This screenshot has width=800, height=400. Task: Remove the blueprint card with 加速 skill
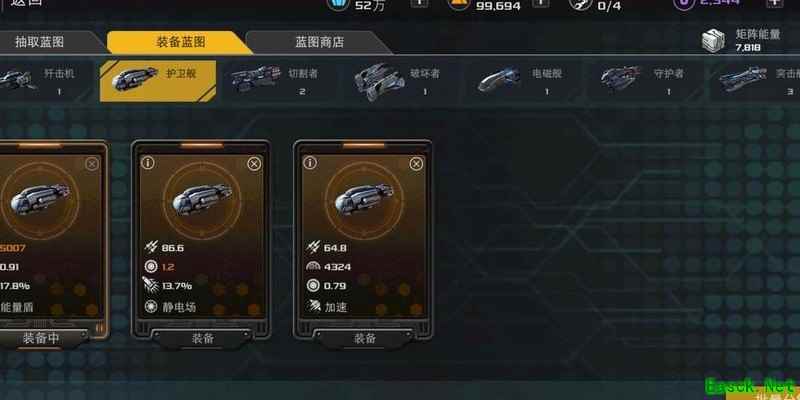[416, 164]
